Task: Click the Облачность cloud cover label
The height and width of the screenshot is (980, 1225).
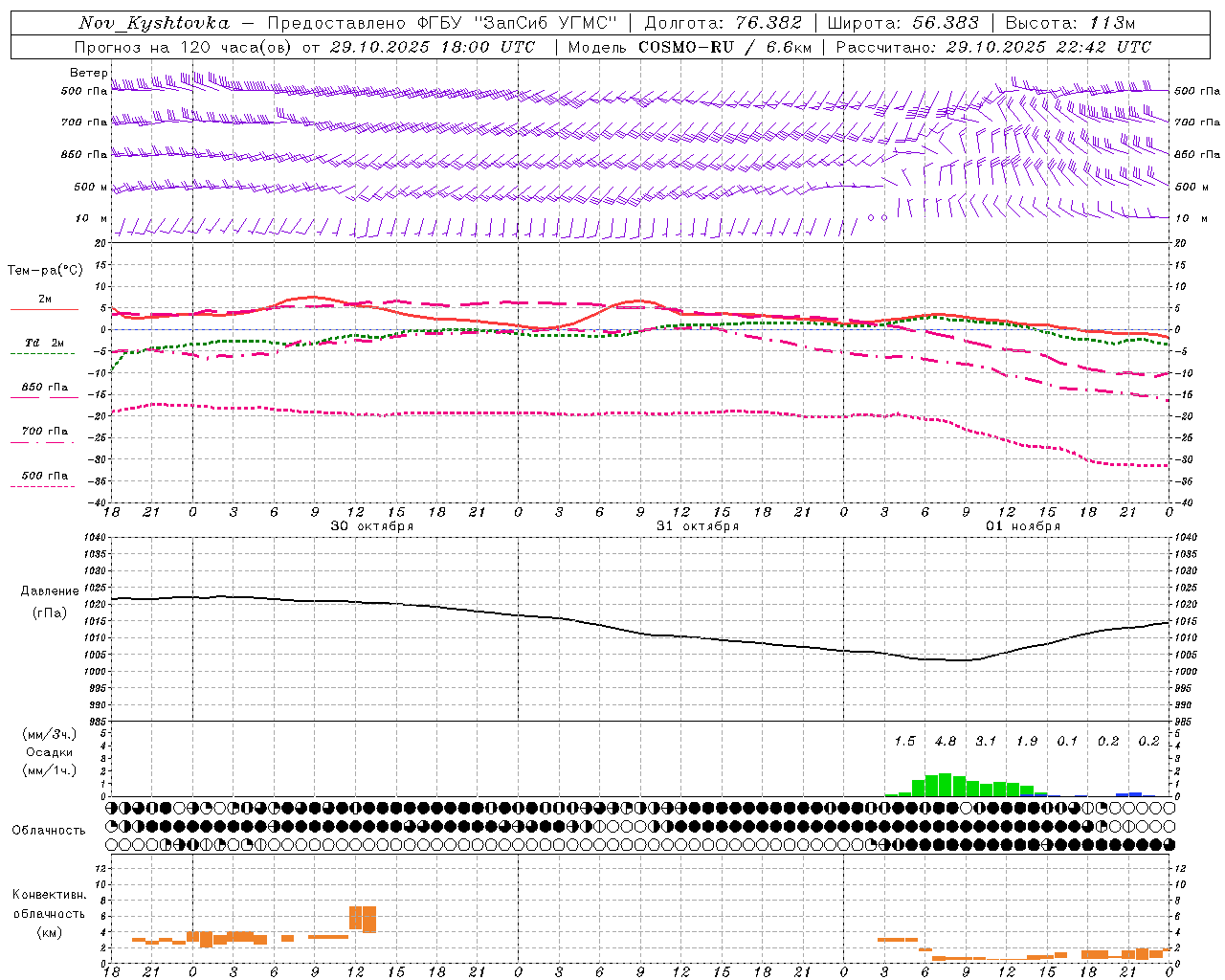Action: coord(49,830)
